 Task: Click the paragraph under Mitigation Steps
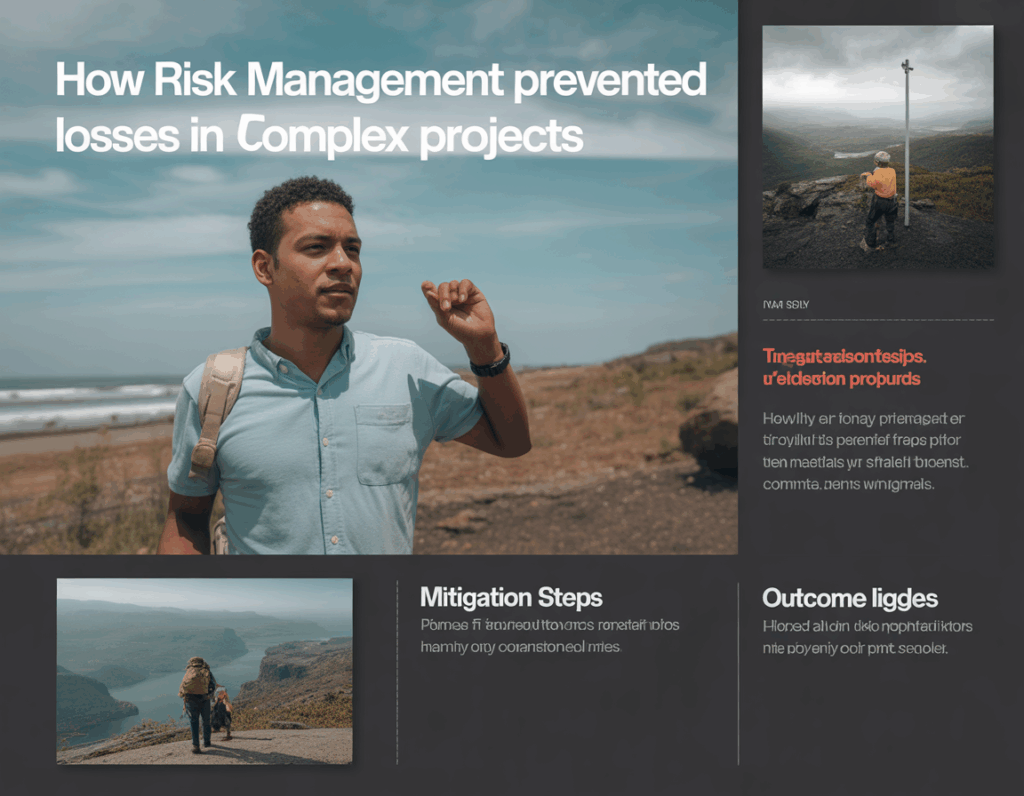click(x=549, y=636)
